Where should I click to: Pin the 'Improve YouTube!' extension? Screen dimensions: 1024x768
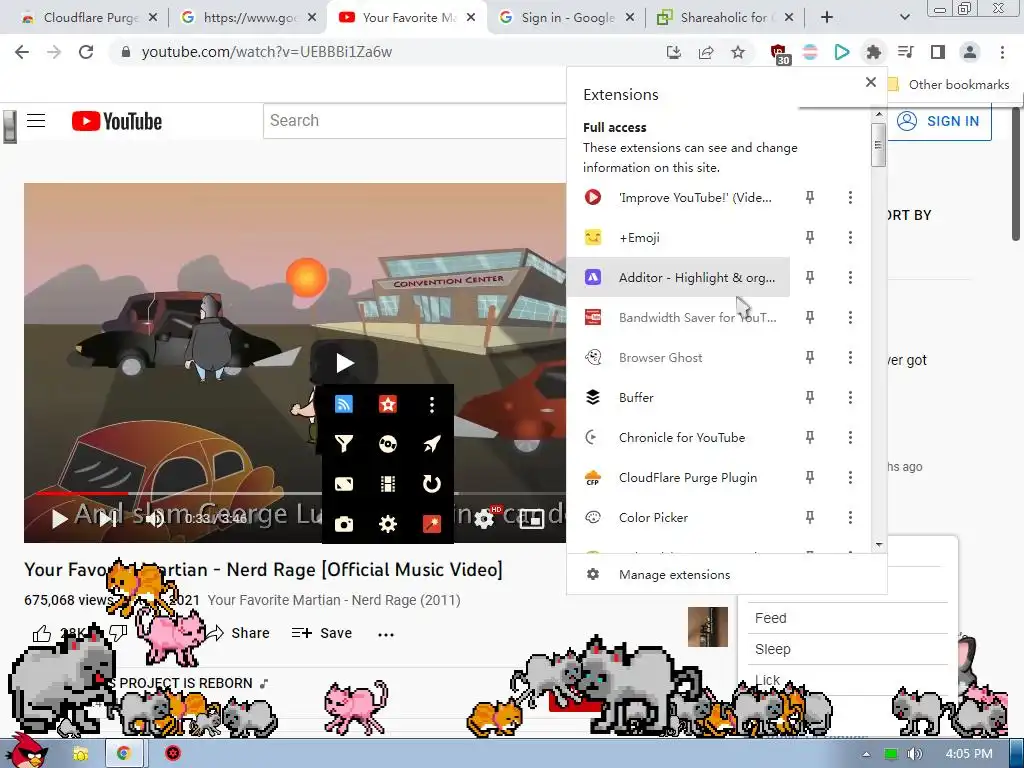(810, 197)
